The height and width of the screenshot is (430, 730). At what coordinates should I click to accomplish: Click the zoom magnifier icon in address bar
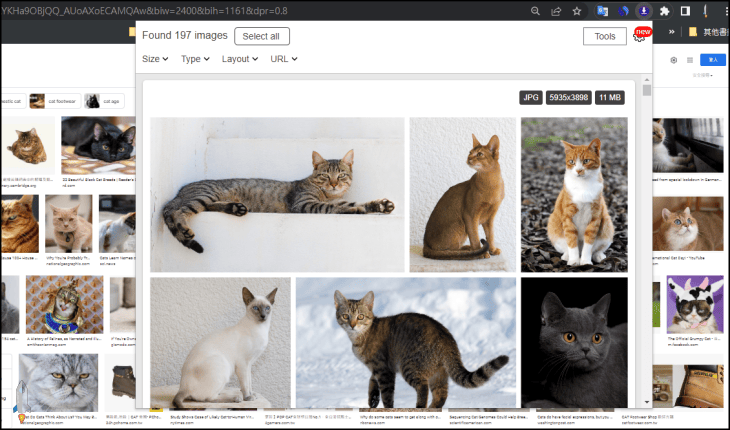(533, 11)
